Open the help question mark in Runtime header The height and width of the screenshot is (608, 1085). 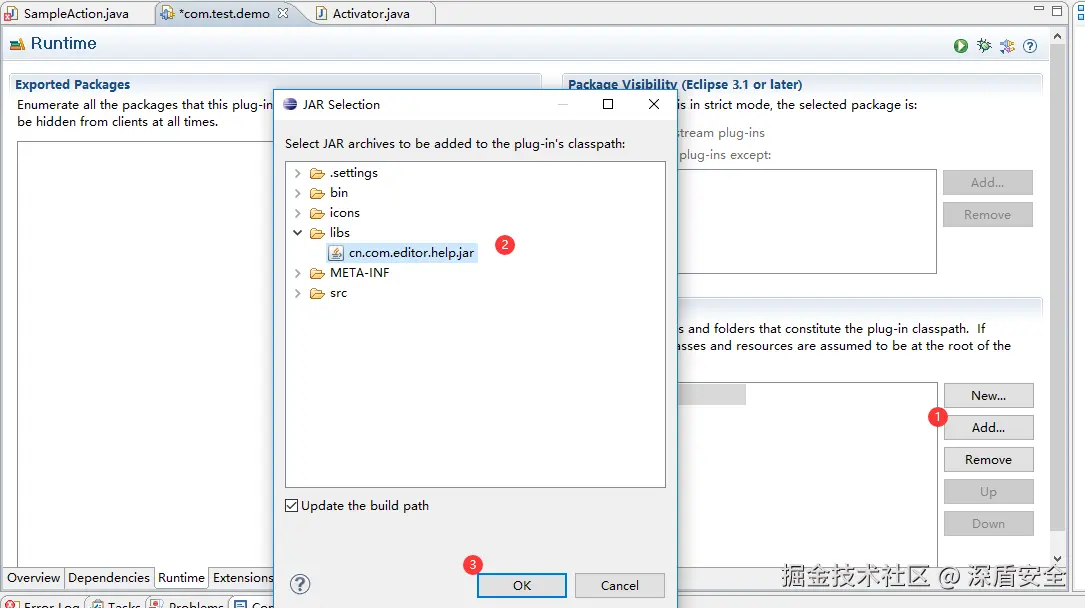(x=1030, y=46)
